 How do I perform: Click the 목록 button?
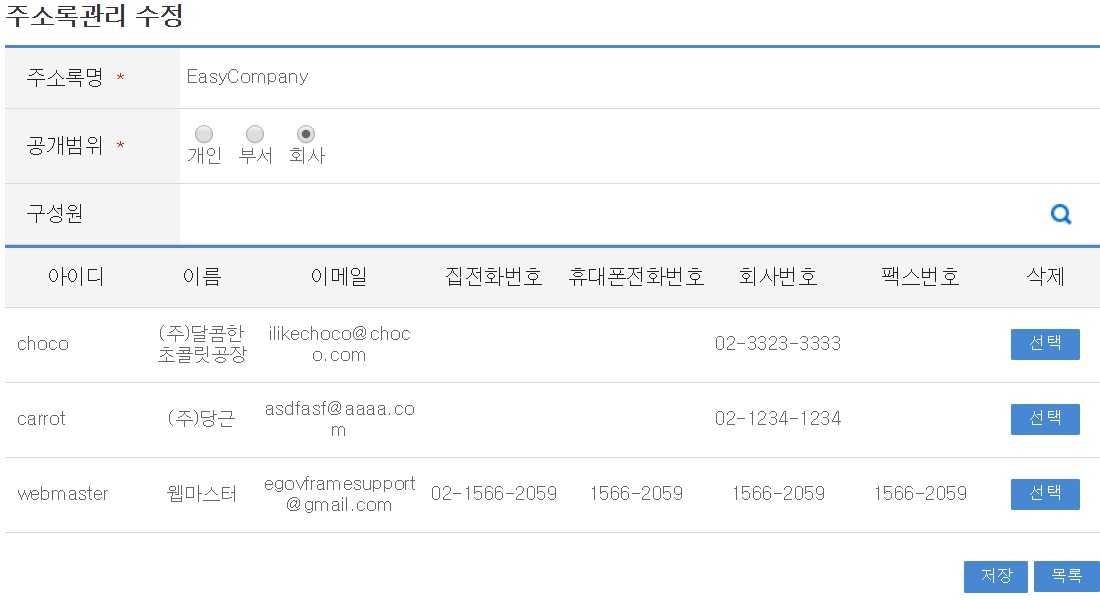1066,576
